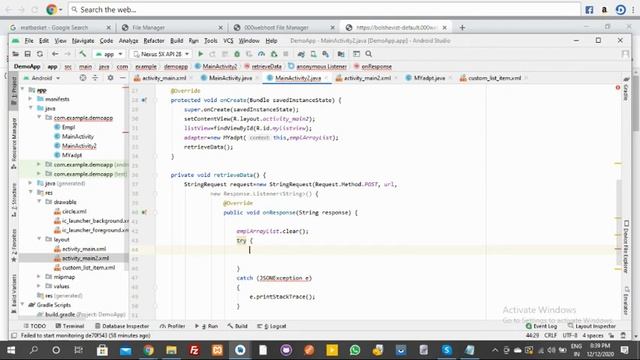The image size is (640, 360).
Task: Collapse the java folder node
Action: pyautogui.click(x=30, y=108)
